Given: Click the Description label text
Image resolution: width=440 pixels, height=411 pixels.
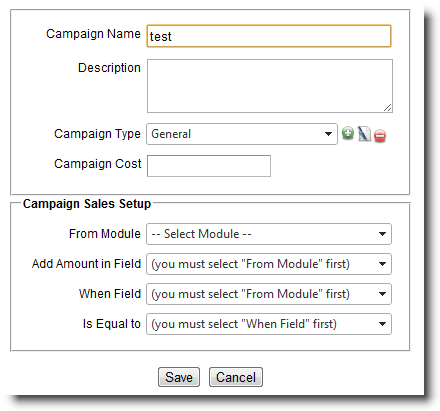Looking at the screenshot, I should (x=109, y=68).
